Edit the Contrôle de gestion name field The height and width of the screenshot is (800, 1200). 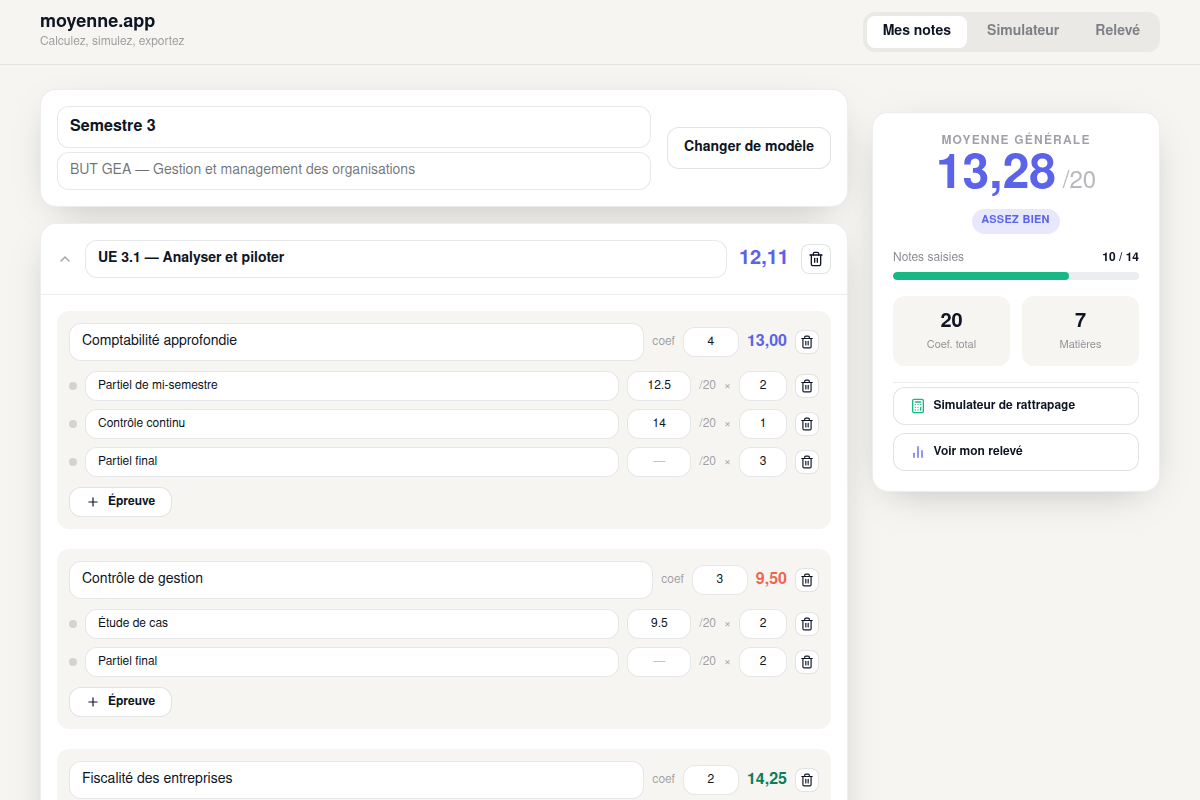pos(361,580)
